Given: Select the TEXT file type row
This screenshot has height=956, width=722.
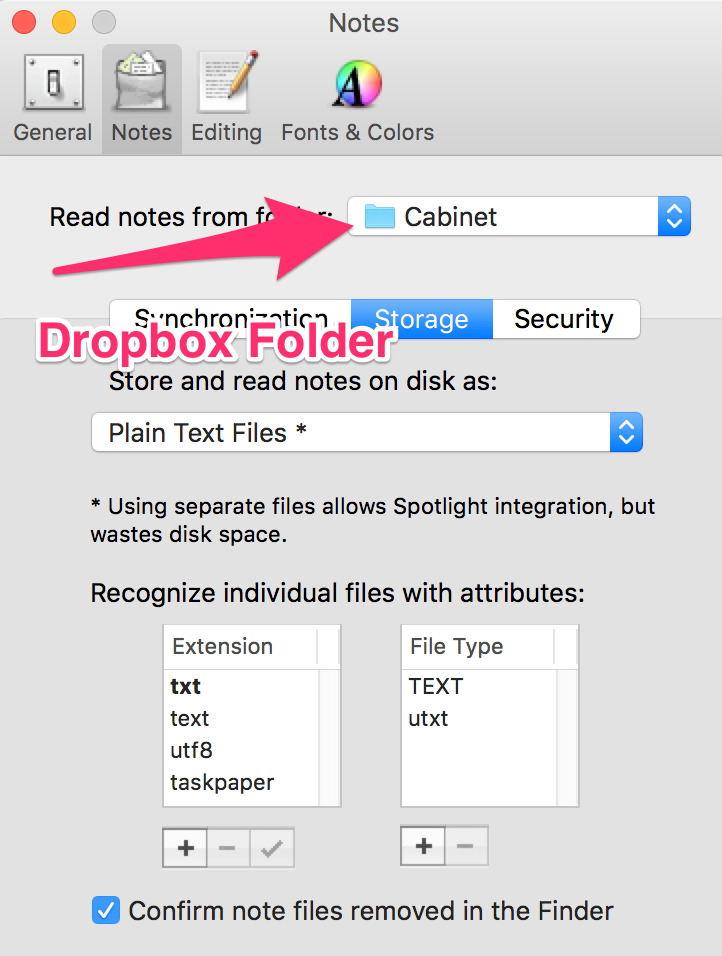Looking at the screenshot, I should [479, 686].
